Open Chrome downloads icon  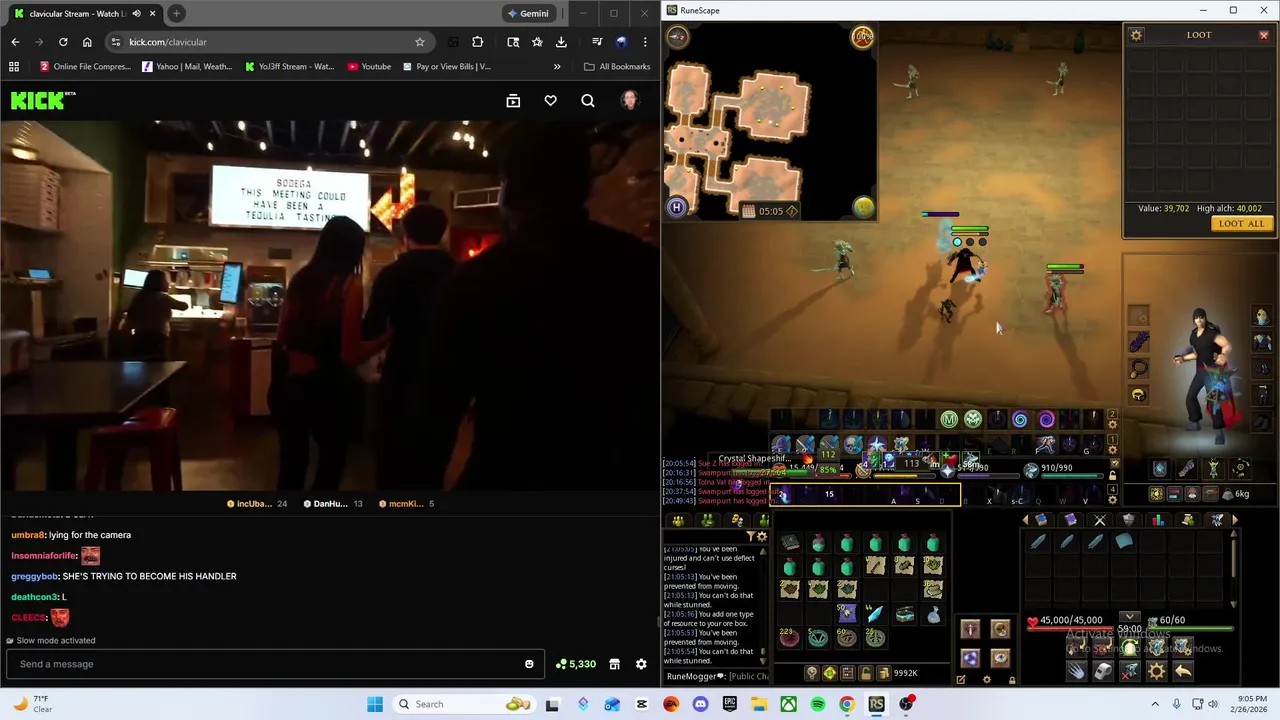(561, 42)
